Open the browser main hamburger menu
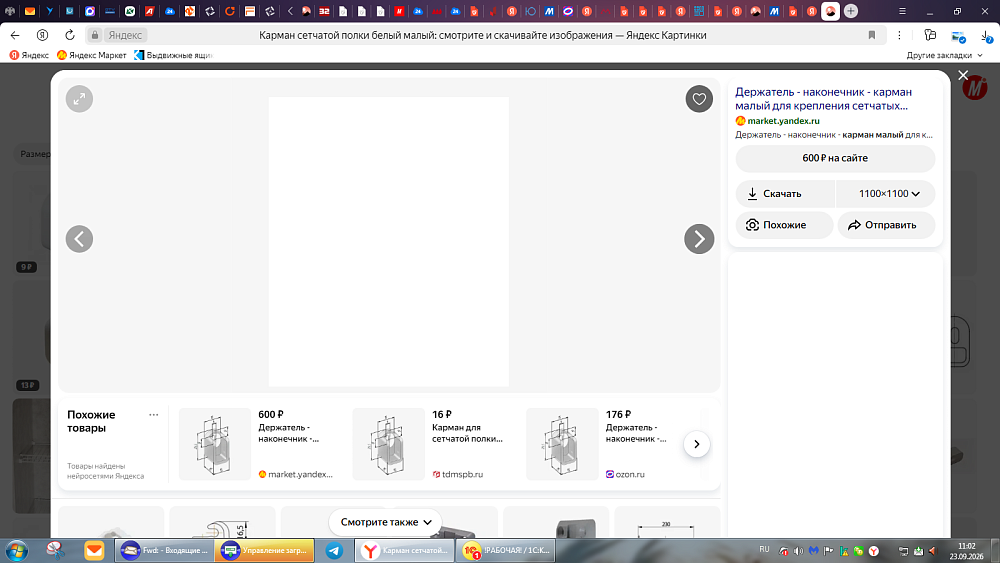1000x563 pixels. [902, 11]
